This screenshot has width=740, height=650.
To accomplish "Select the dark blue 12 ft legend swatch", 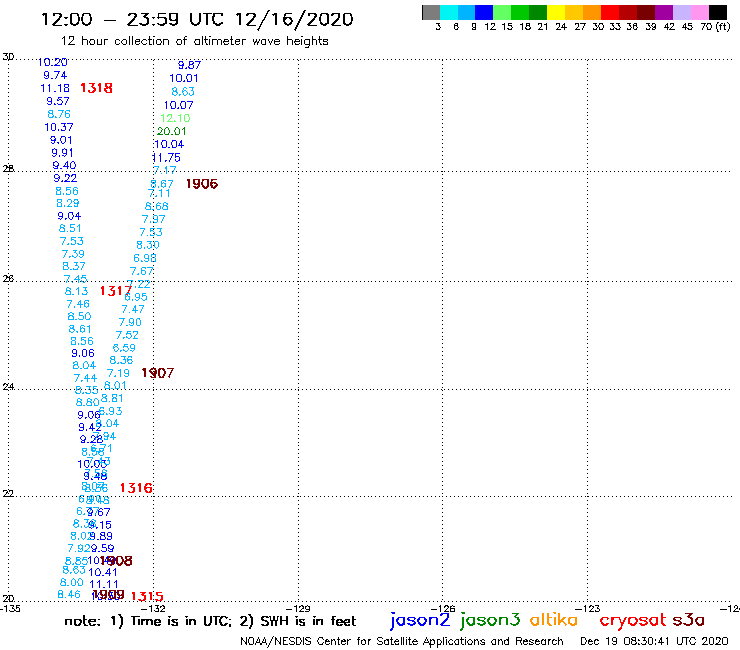I will point(484,12).
